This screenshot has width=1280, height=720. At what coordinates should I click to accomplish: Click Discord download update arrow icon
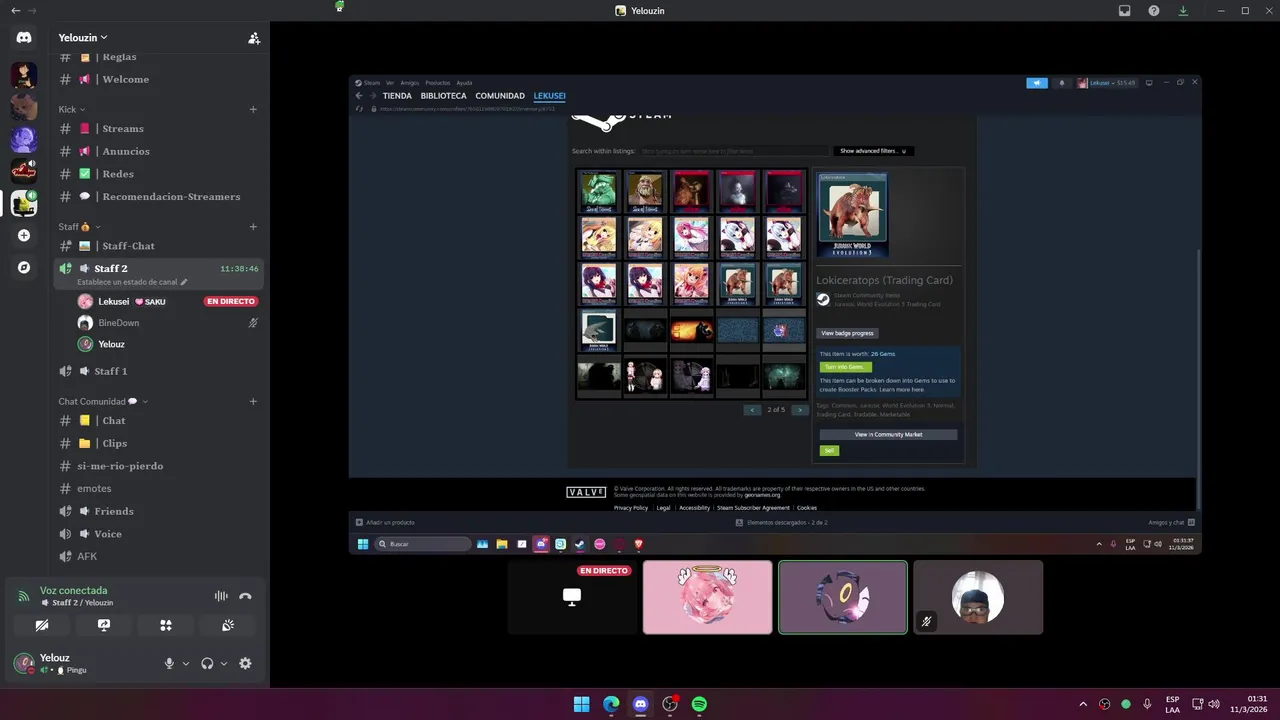1183,11
